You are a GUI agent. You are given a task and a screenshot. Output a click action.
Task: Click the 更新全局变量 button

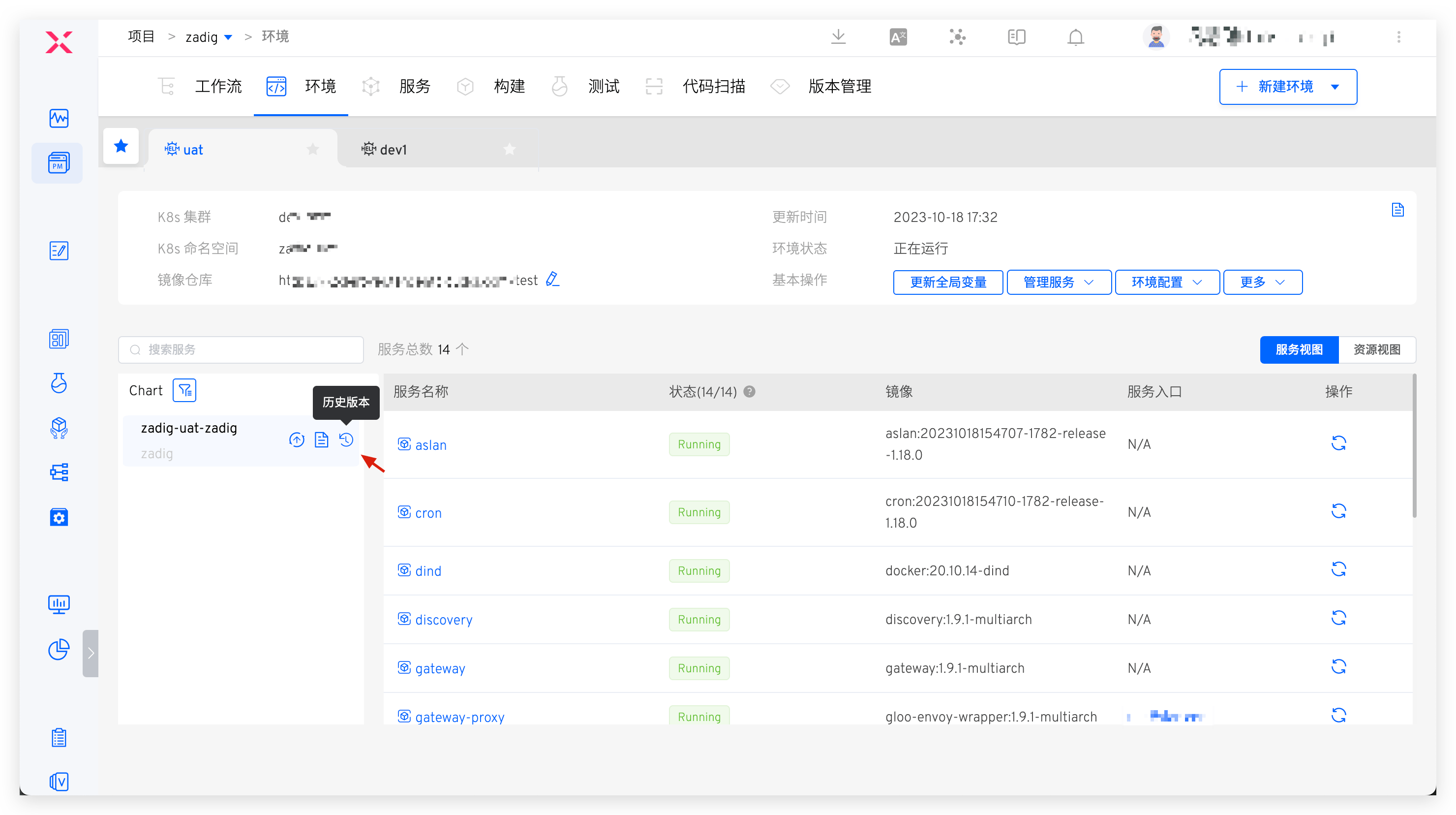[x=947, y=282]
